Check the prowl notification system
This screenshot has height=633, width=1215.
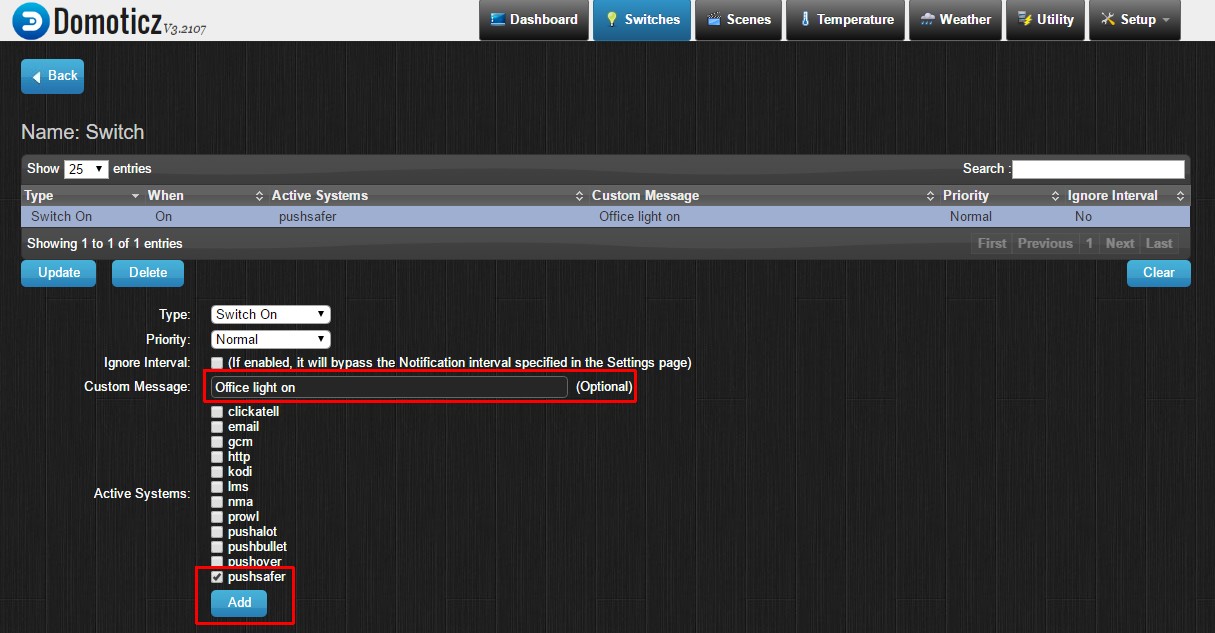pyautogui.click(x=217, y=517)
